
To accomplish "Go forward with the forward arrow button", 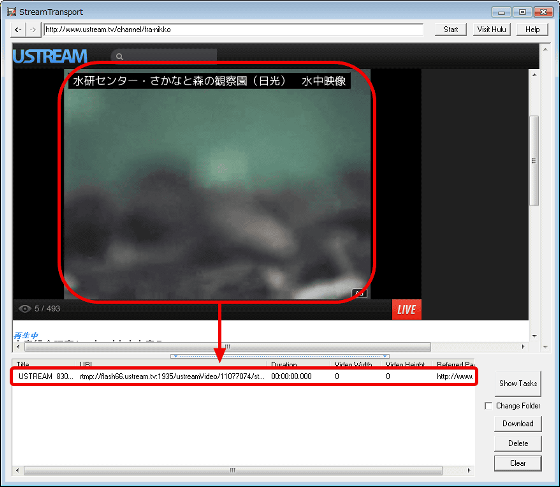I will coord(33,29).
